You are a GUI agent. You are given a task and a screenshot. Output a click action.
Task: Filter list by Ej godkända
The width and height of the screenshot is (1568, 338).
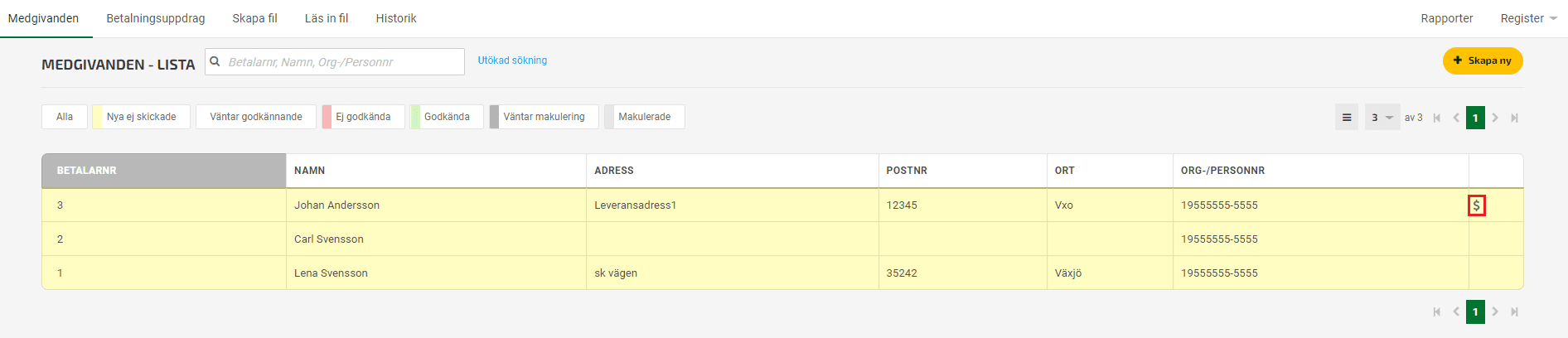click(x=363, y=117)
